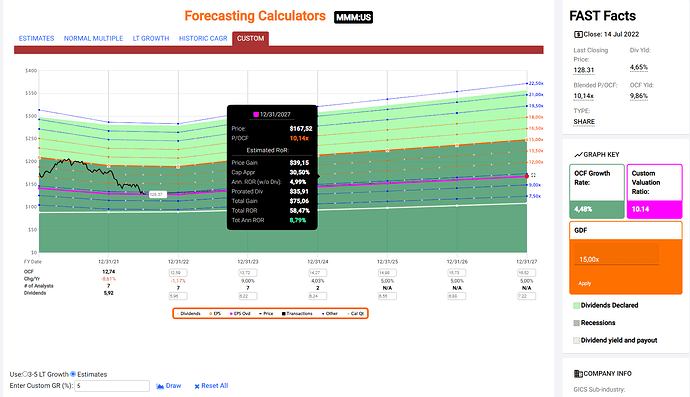Click the MMM:US ticker badge
The height and width of the screenshot is (397, 690).
[353, 18]
